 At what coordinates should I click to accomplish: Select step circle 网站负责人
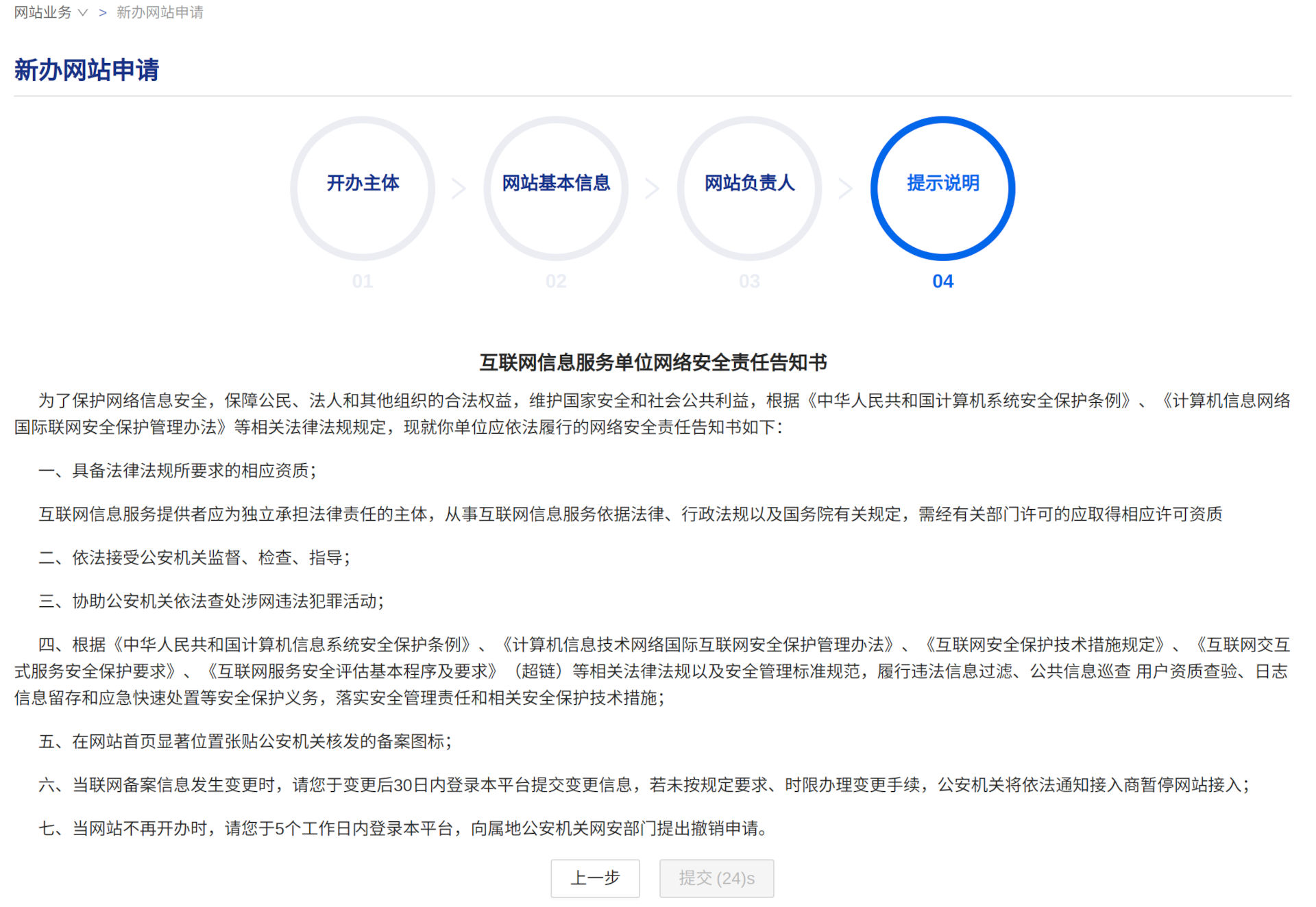(748, 186)
